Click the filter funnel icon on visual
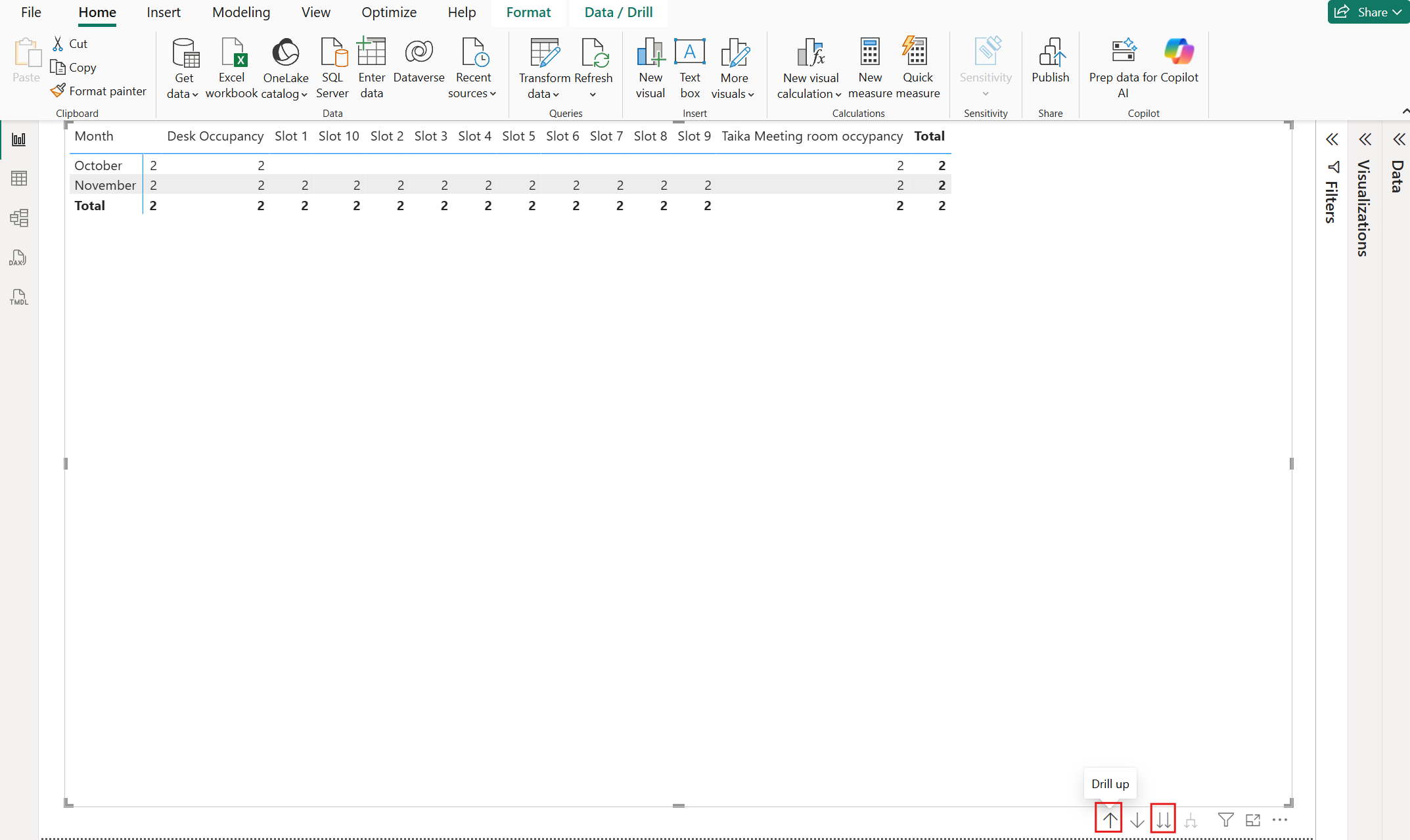Image resolution: width=1410 pixels, height=840 pixels. [1225, 820]
